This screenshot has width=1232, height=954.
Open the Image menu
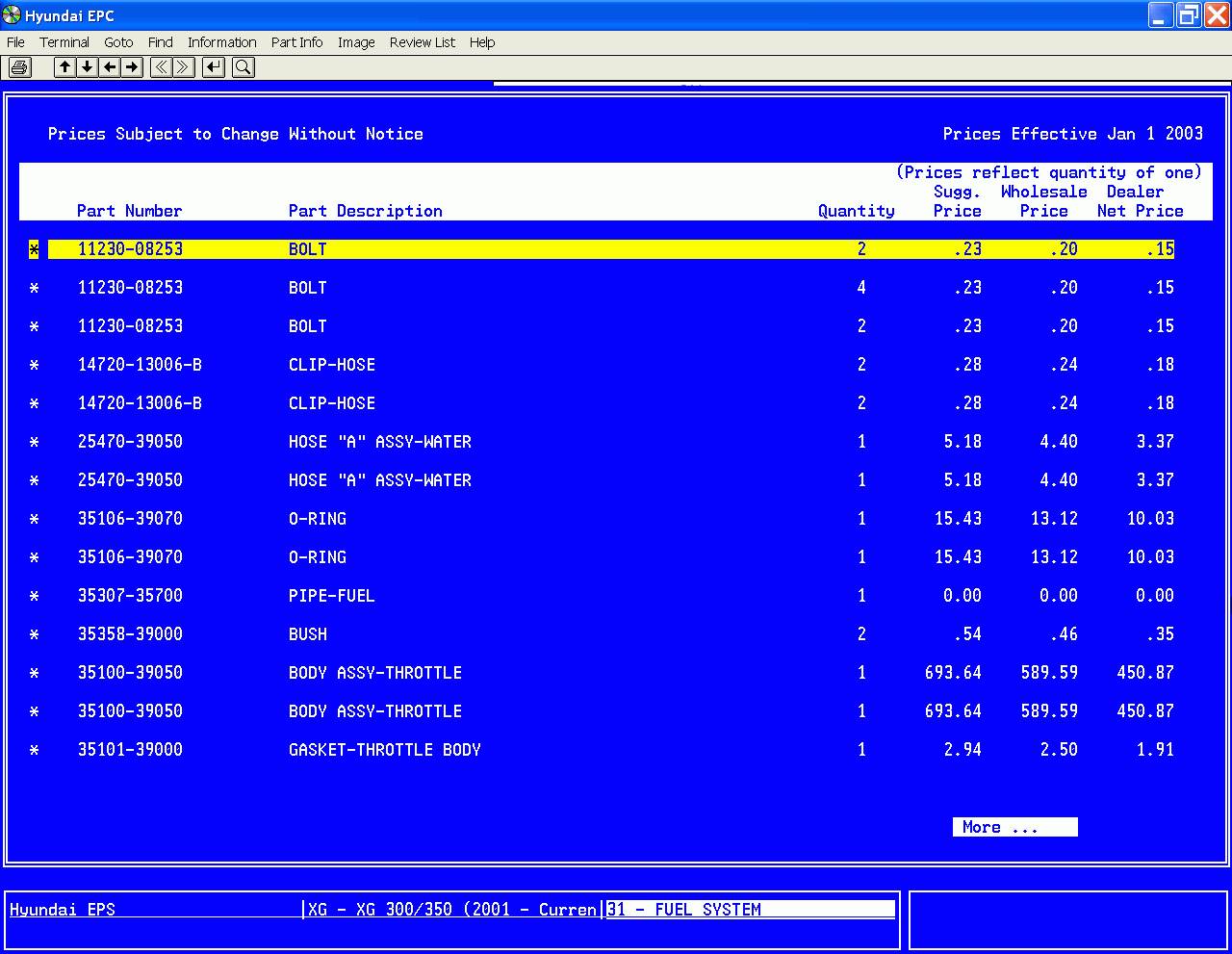(356, 42)
